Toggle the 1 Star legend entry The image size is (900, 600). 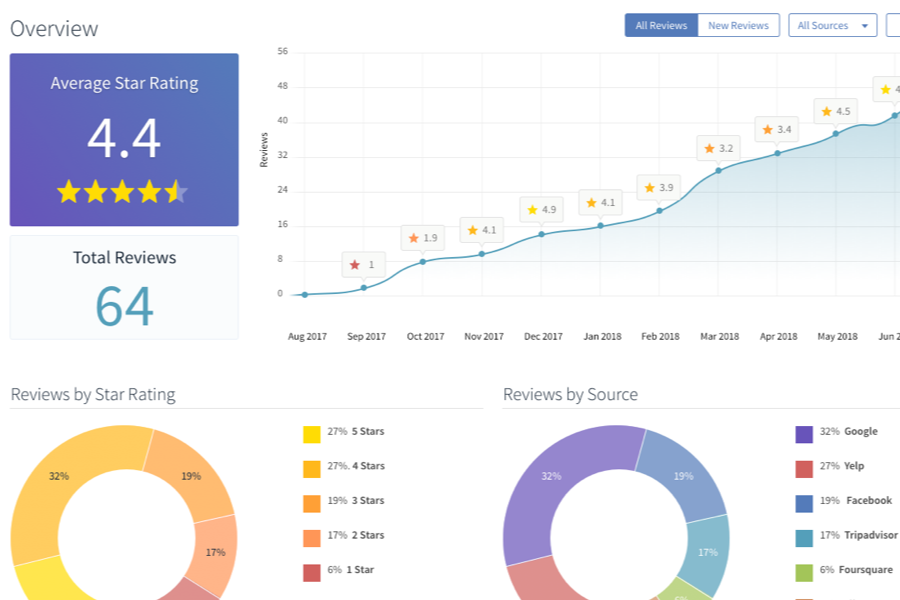(339, 570)
